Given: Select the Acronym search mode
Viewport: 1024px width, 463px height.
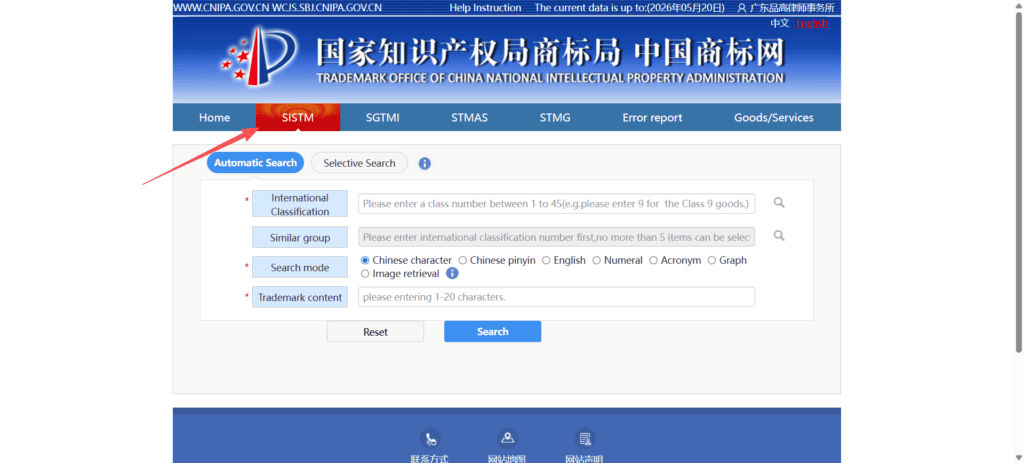Looking at the screenshot, I should tap(653, 260).
